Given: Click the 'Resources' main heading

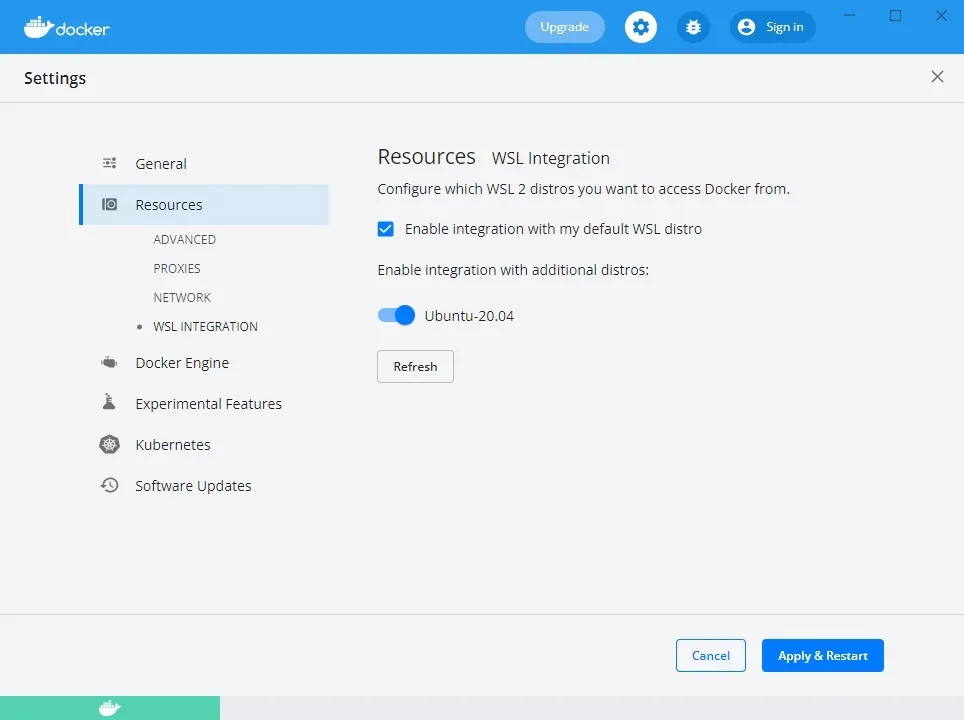Looking at the screenshot, I should [427, 157].
